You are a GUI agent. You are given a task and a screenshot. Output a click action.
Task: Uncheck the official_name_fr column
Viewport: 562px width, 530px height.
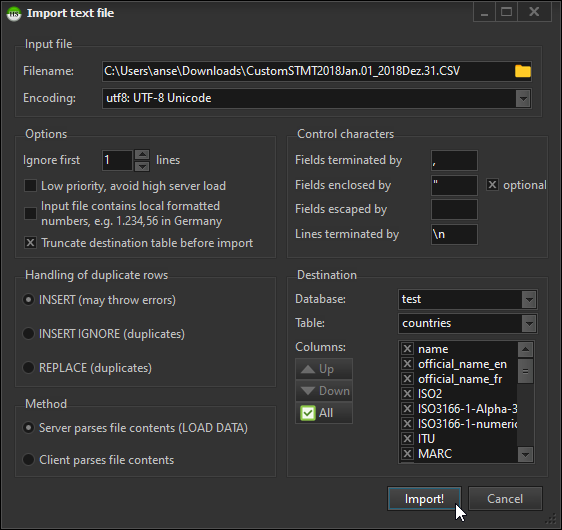click(407, 379)
